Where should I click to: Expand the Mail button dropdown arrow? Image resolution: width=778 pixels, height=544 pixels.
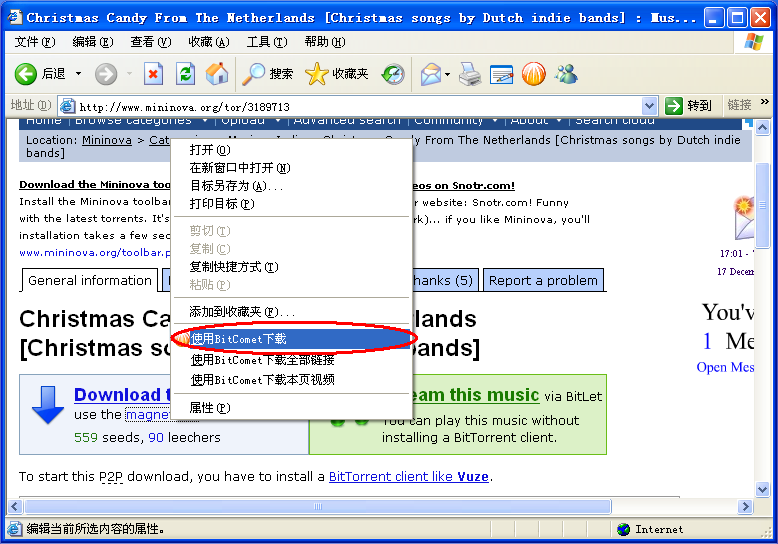(x=447, y=74)
